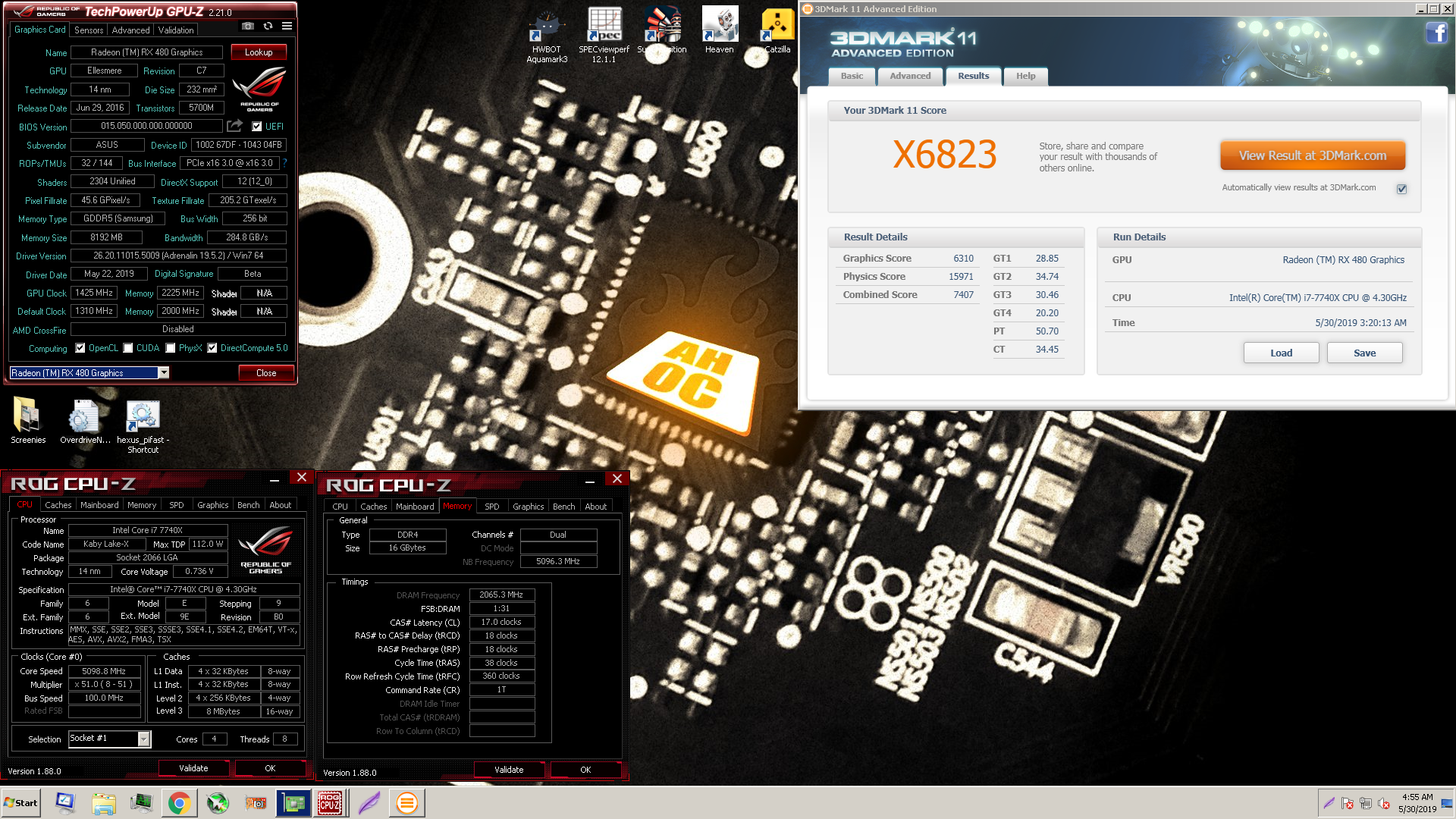Open Mainboard tab in left CPU-Z window

click(x=99, y=505)
